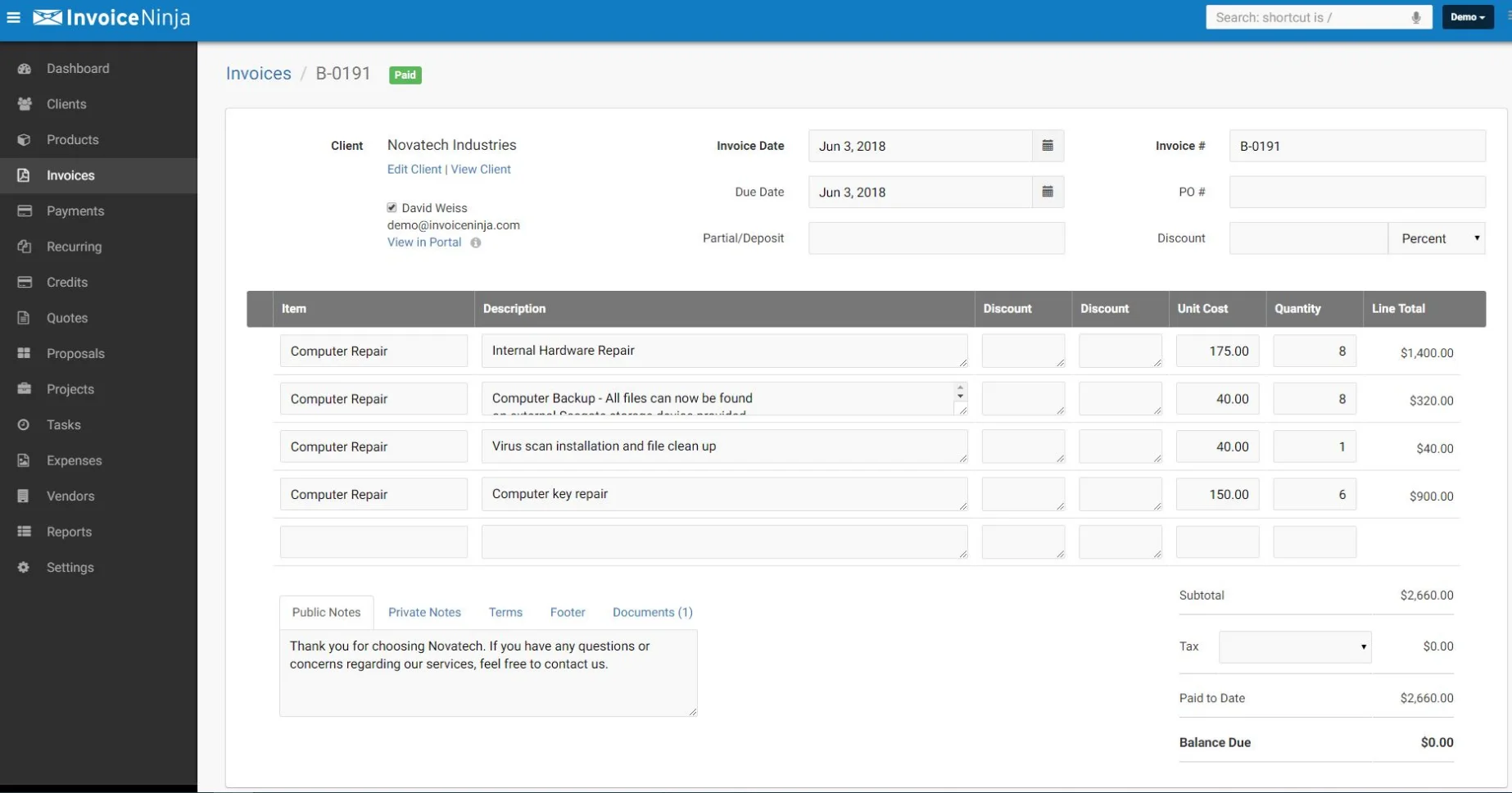Click the Line Total column header
This screenshot has width=1512, height=793.
(1398, 309)
